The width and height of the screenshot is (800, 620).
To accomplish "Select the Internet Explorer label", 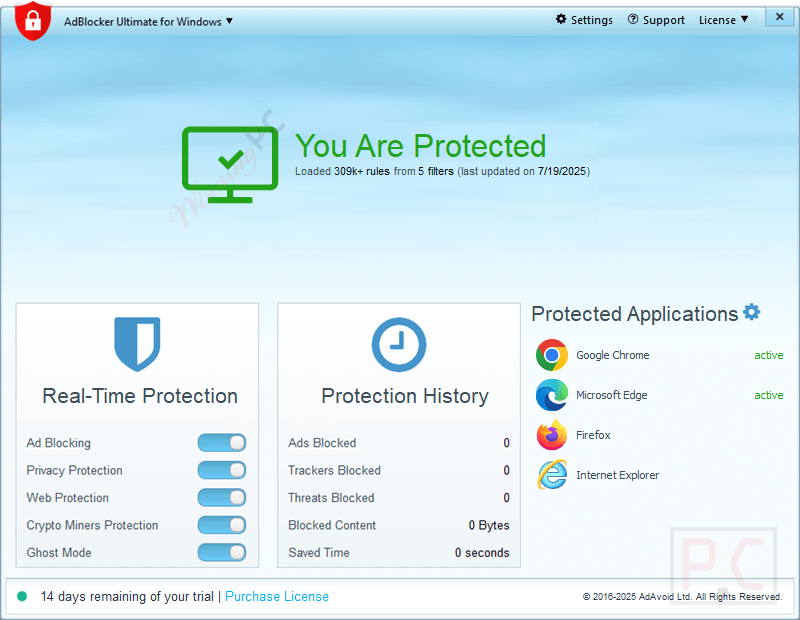I will coord(618,475).
